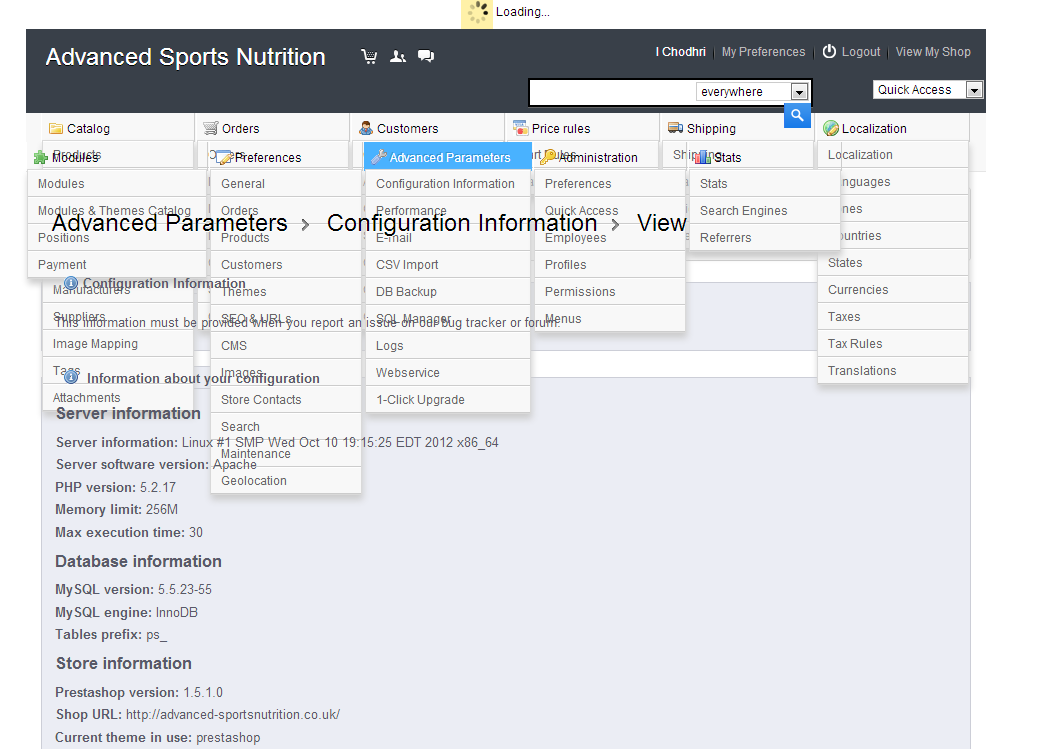Click the folder icon beside Catalog

click(x=55, y=128)
